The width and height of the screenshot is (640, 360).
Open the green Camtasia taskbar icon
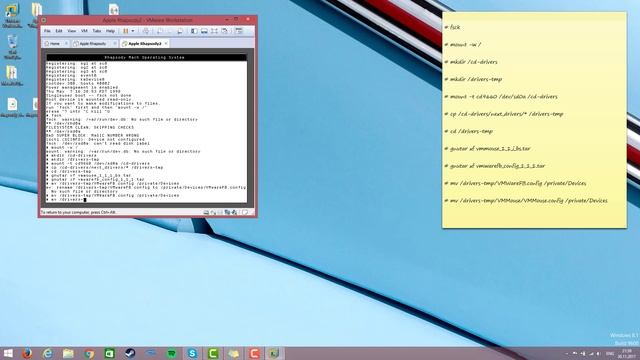click(213, 353)
